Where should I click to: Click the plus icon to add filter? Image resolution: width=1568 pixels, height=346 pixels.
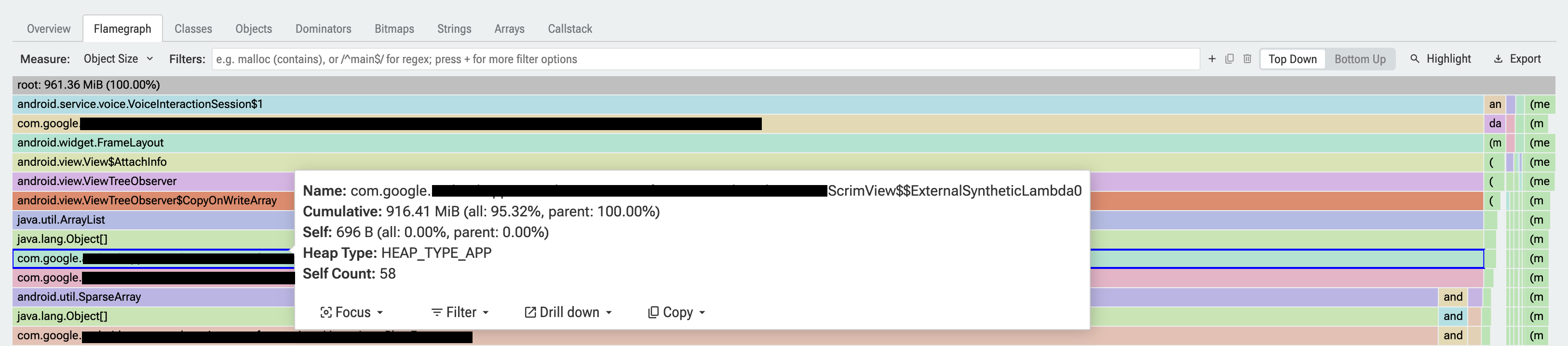[x=1212, y=59]
